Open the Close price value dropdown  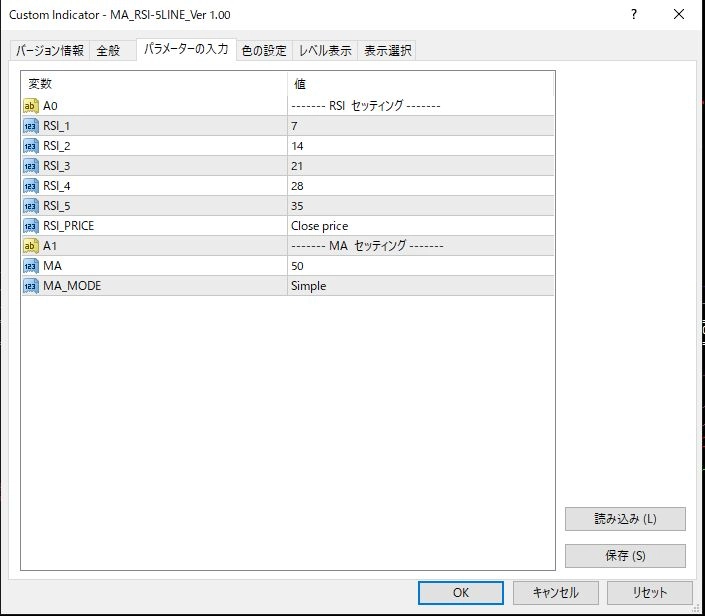coord(420,226)
